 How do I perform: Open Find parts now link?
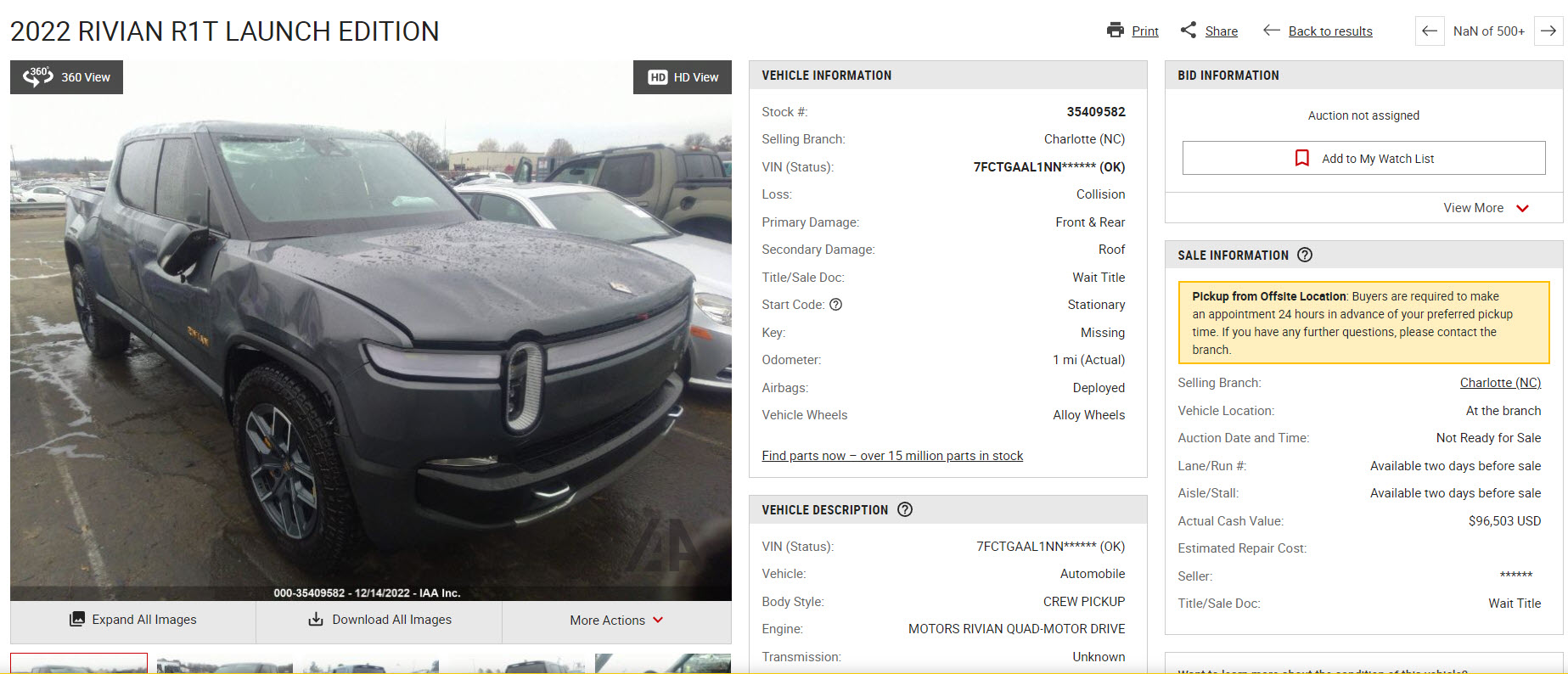pos(892,456)
